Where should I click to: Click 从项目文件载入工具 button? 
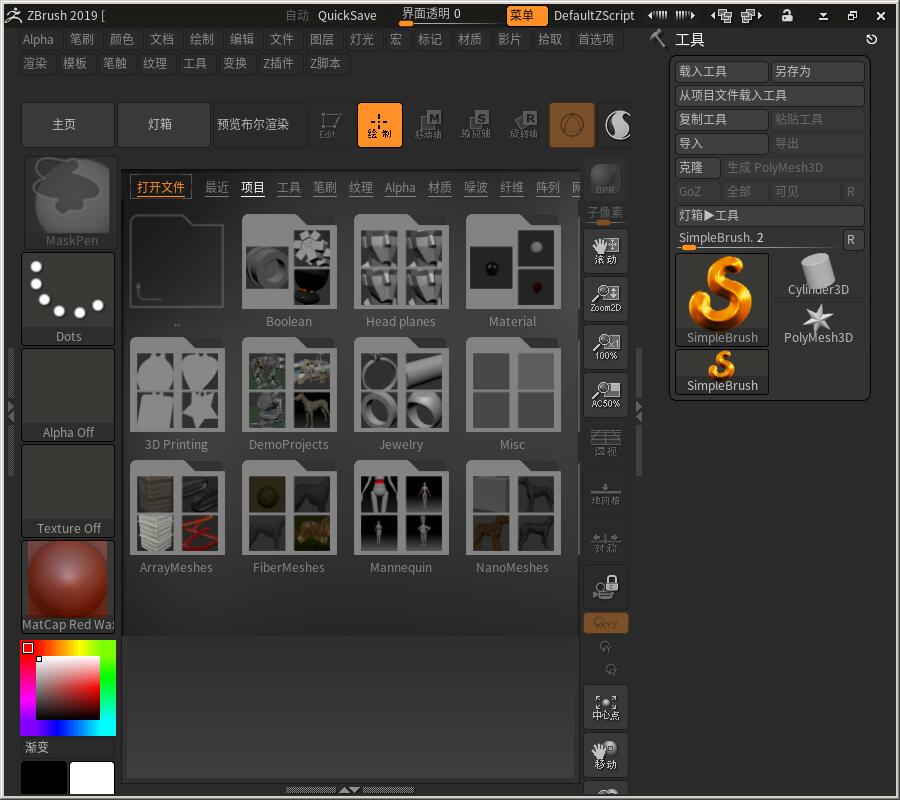click(x=770, y=95)
